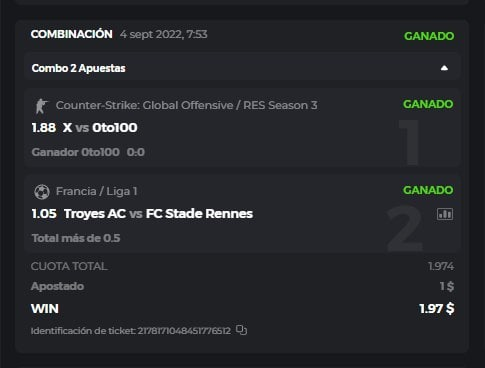Screen dimensions: 485x368
Task: Click the COMBINACIÓN title
Action: tap(72, 34)
